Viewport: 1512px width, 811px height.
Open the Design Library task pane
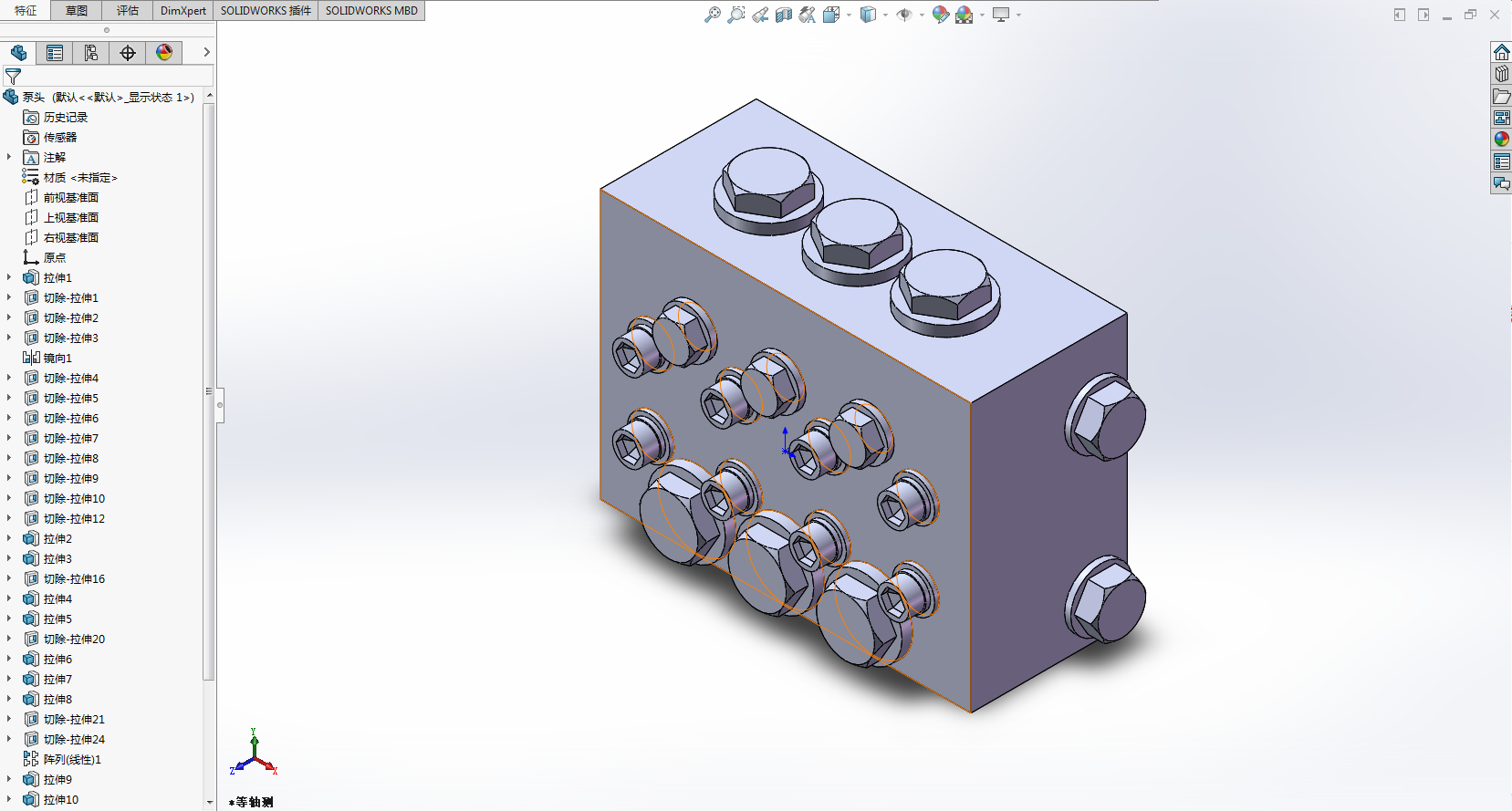pyautogui.click(x=1501, y=74)
